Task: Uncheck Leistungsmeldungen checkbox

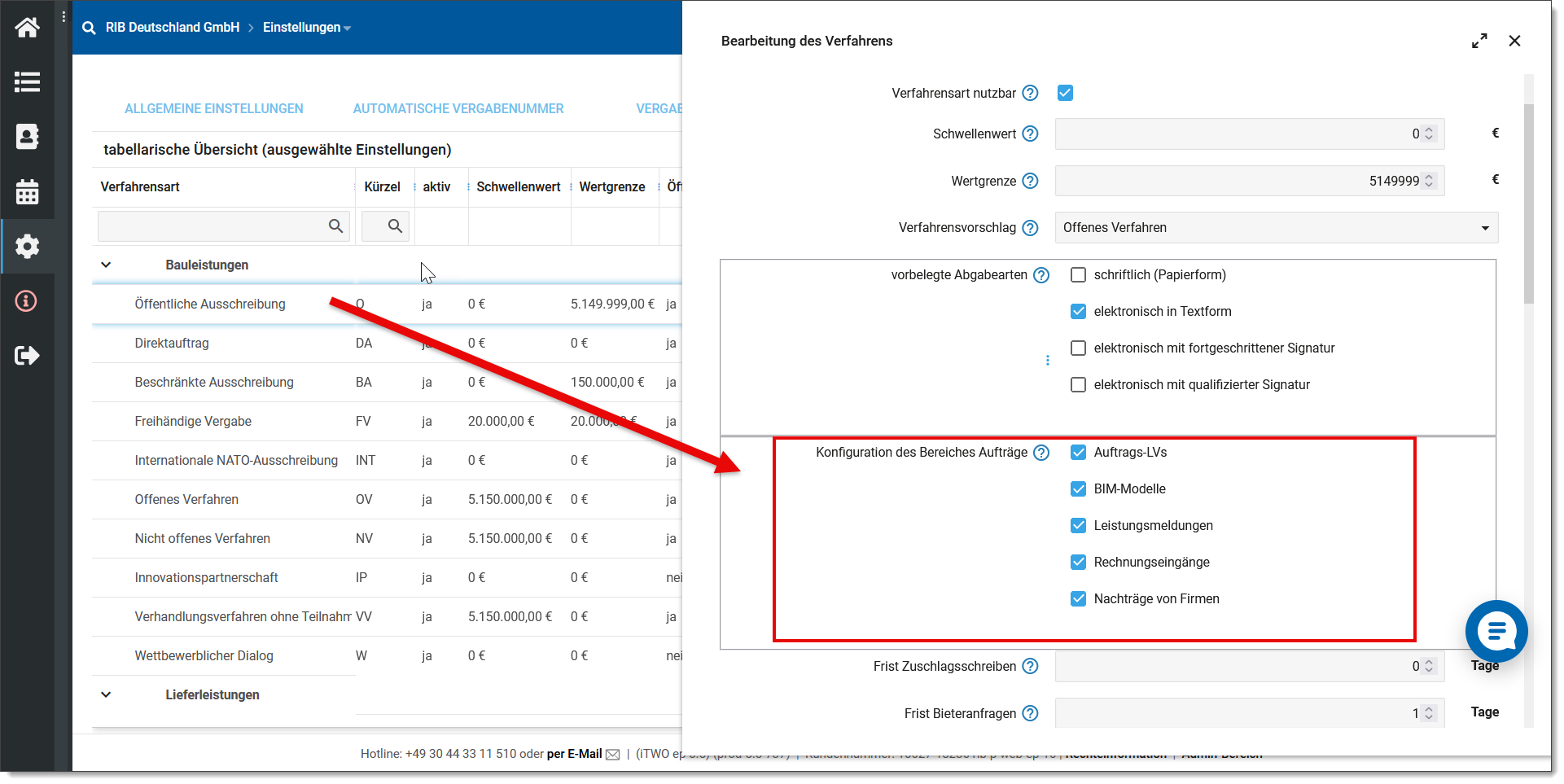Action: (x=1078, y=526)
